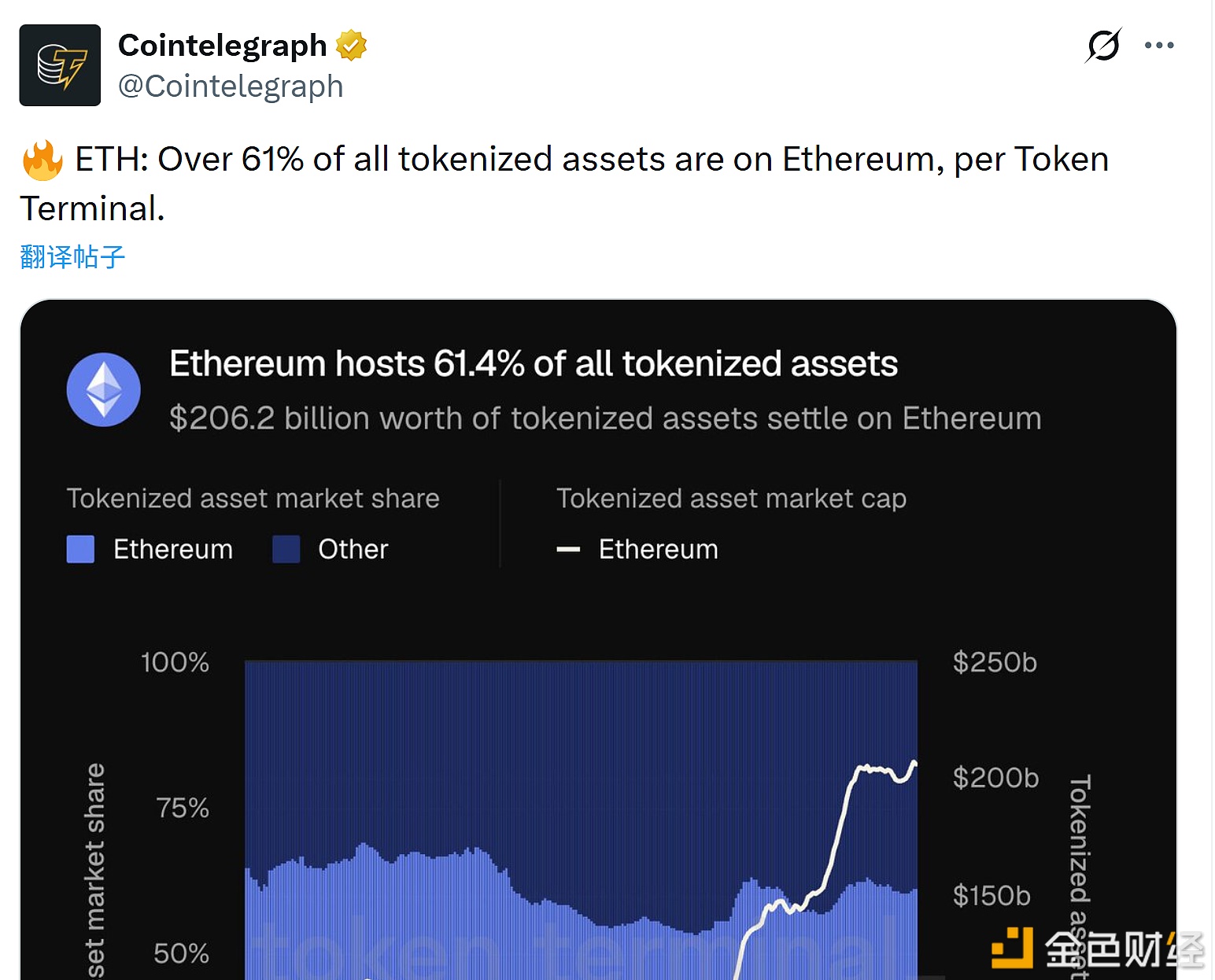Open the Grok slashed-circle icon
The width and height of the screenshot is (1215, 980).
(x=1102, y=46)
